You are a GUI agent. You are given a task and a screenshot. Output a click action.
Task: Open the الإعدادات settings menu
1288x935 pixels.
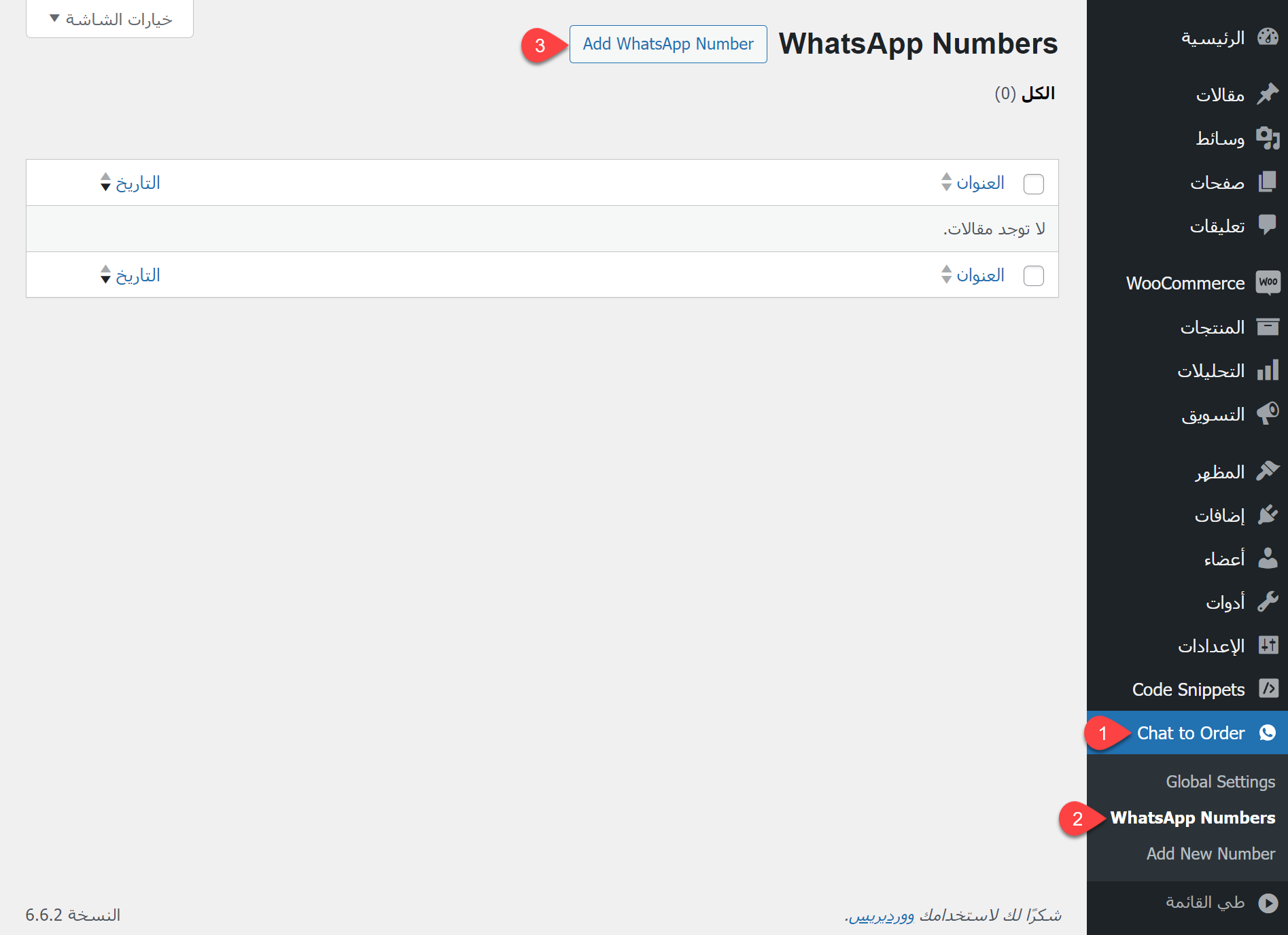(1187, 646)
